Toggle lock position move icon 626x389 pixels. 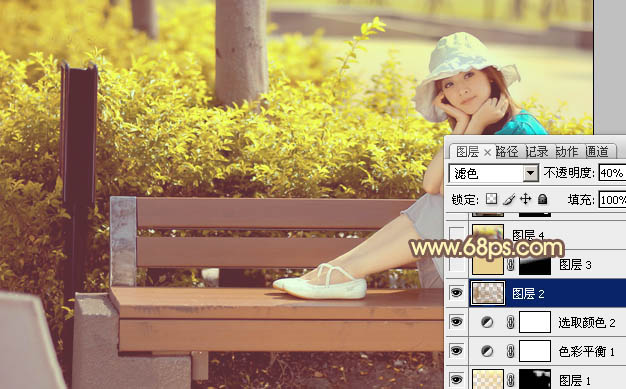point(525,199)
